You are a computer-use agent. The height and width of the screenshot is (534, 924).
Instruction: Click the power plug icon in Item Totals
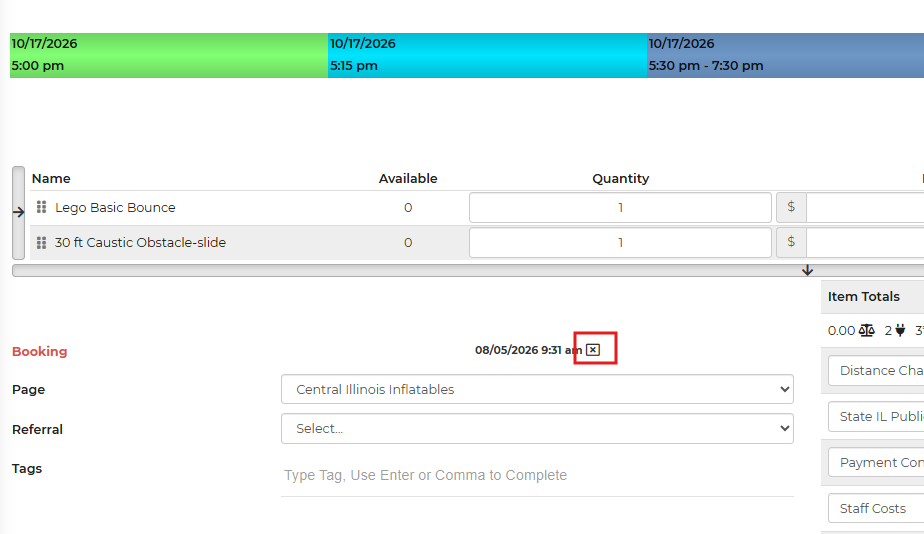[900, 331]
